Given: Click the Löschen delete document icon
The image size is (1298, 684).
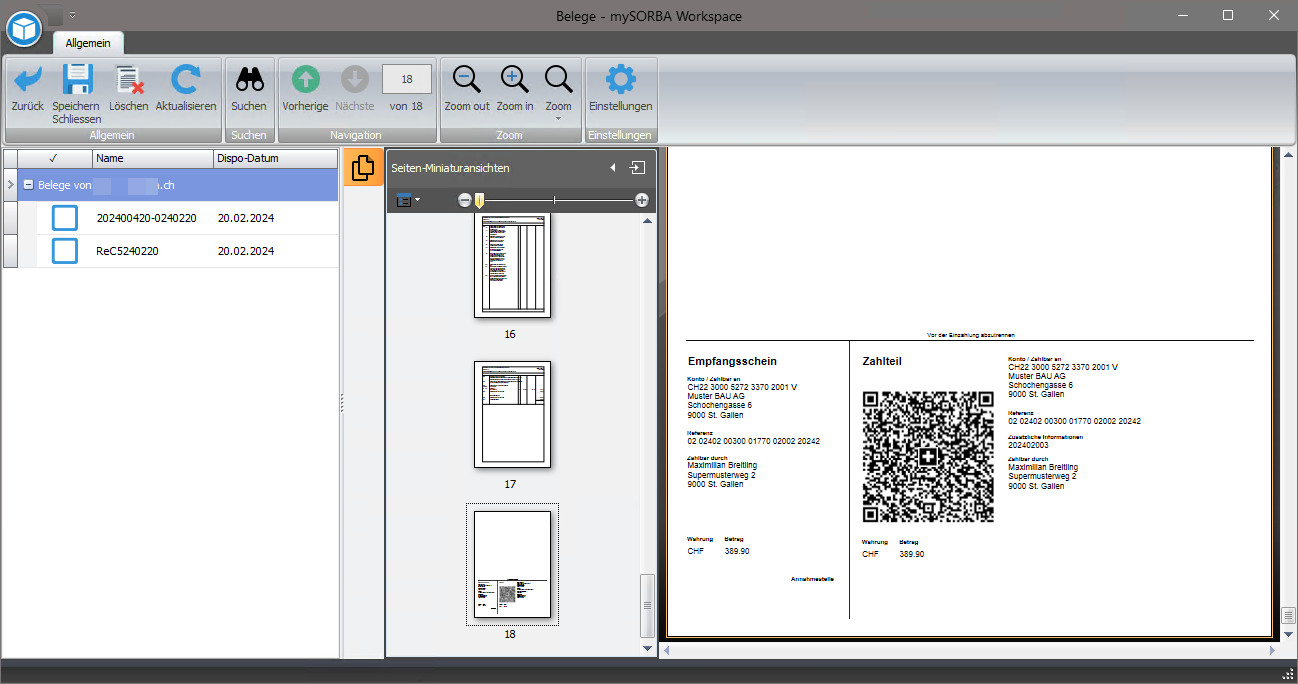Looking at the screenshot, I should (x=129, y=80).
